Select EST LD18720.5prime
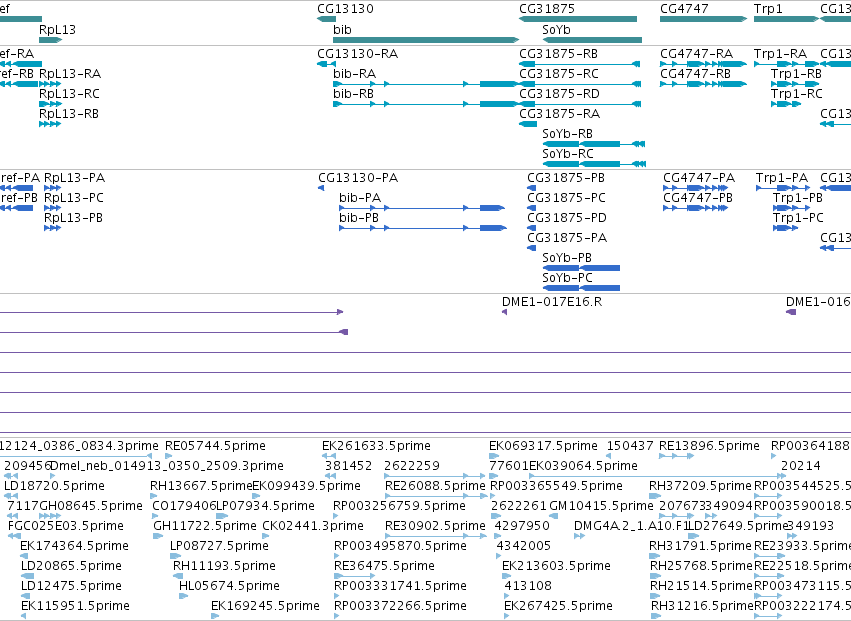This screenshot has width=851, height=621. (x=54, y=486)
